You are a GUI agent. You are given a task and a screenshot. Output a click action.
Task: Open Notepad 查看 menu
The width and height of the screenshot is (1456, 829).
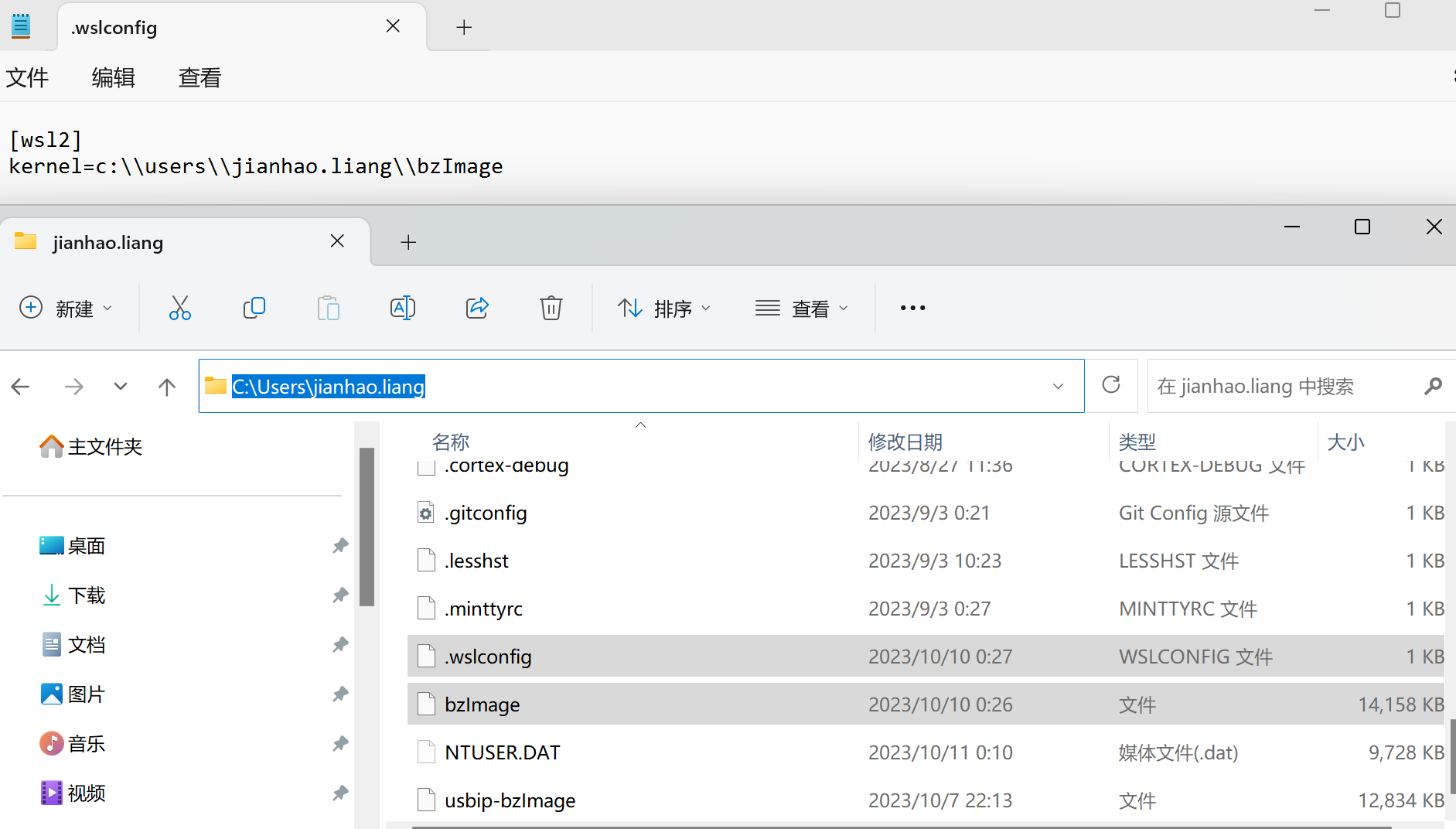pos(200,77)
